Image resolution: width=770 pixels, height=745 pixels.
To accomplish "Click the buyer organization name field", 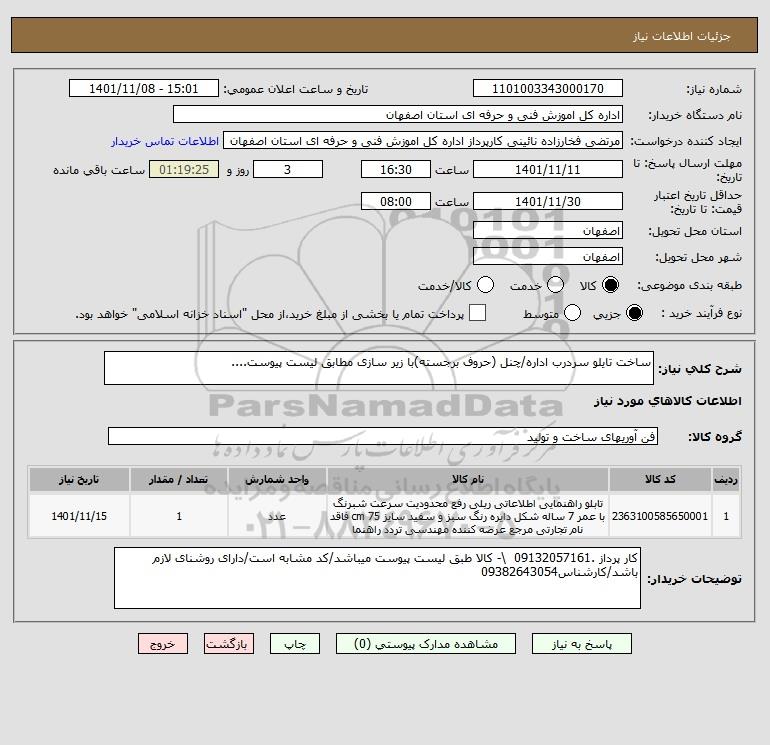I will (x=398, y=114).
